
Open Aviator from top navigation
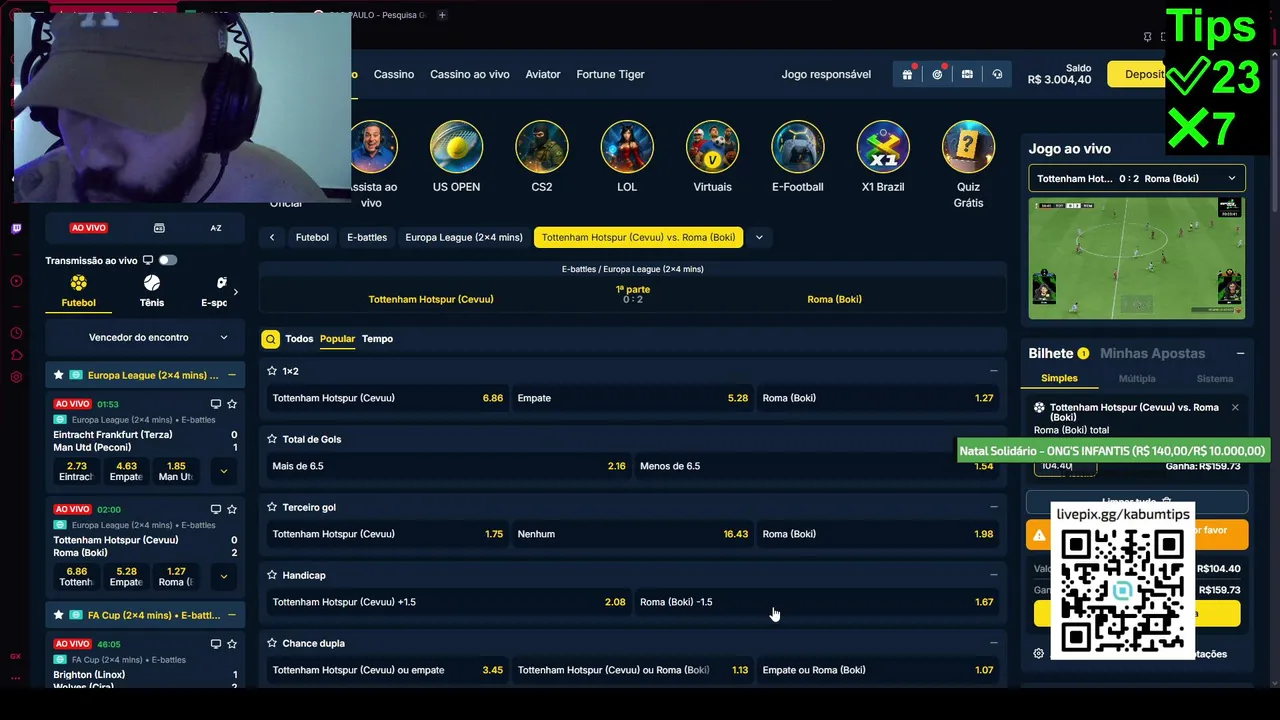tap(543, 74)
